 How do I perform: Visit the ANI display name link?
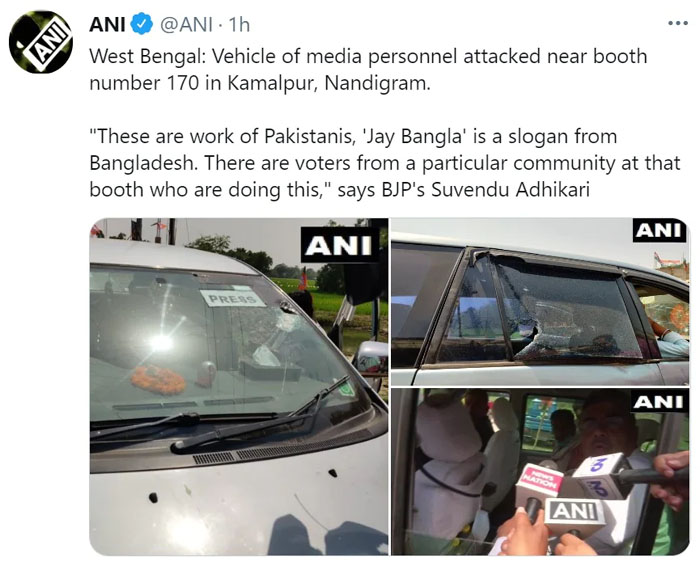click(107, 24)
